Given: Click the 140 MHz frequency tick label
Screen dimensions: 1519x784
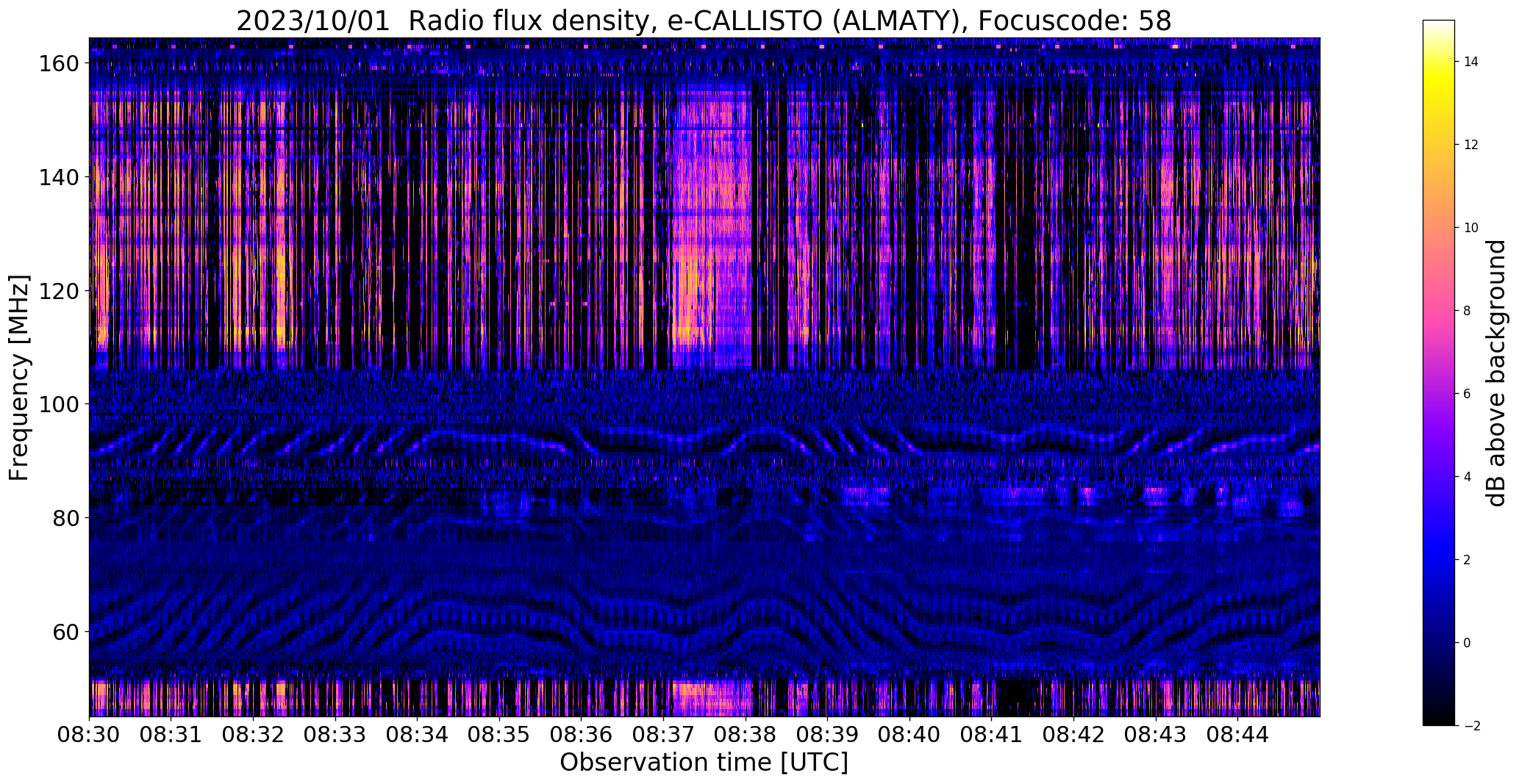Looking at the screenshot, I should point(58,177).
